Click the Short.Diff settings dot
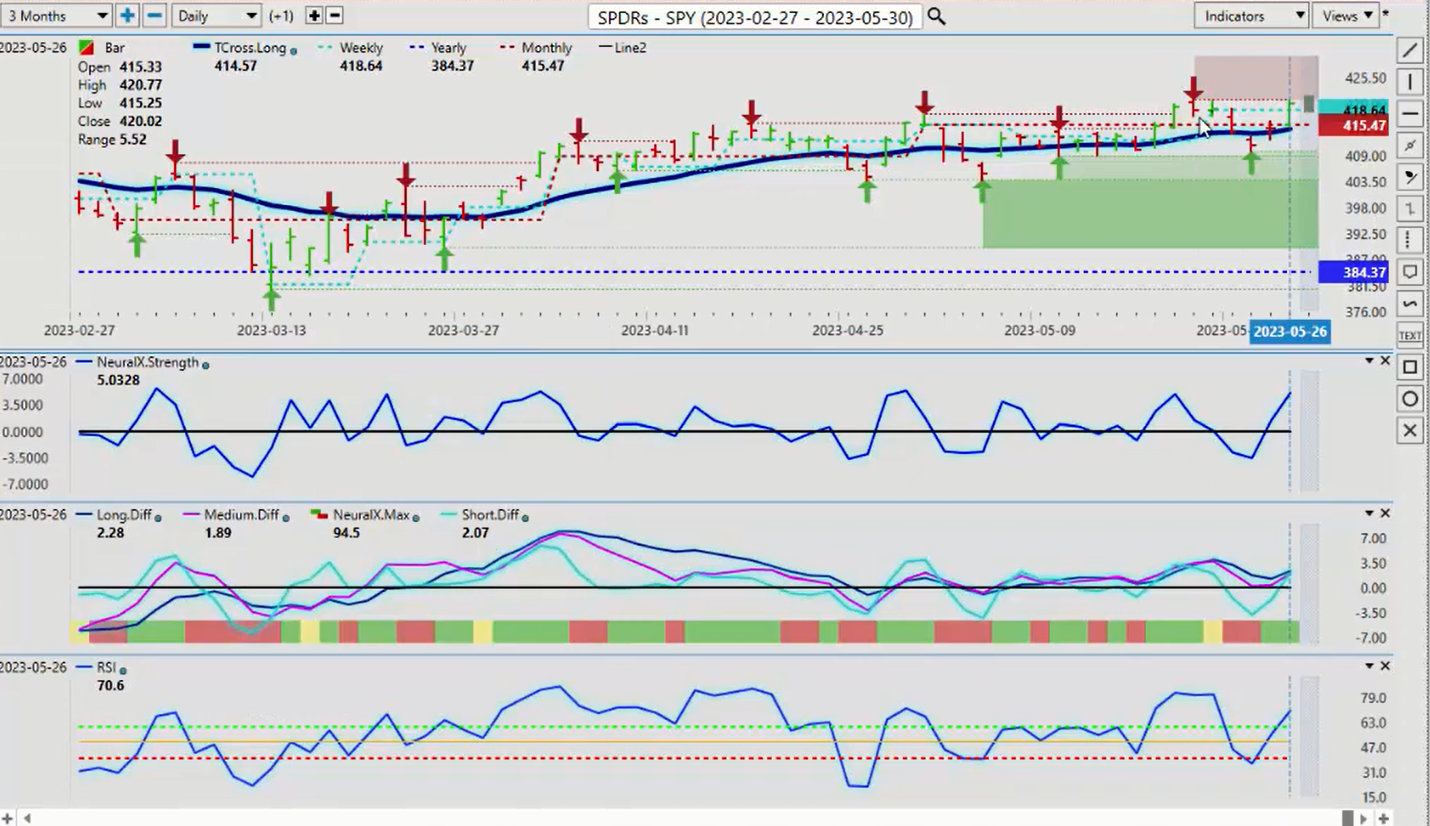Image resolution: width=1430 pixels, height=826 pixels. 525,517
